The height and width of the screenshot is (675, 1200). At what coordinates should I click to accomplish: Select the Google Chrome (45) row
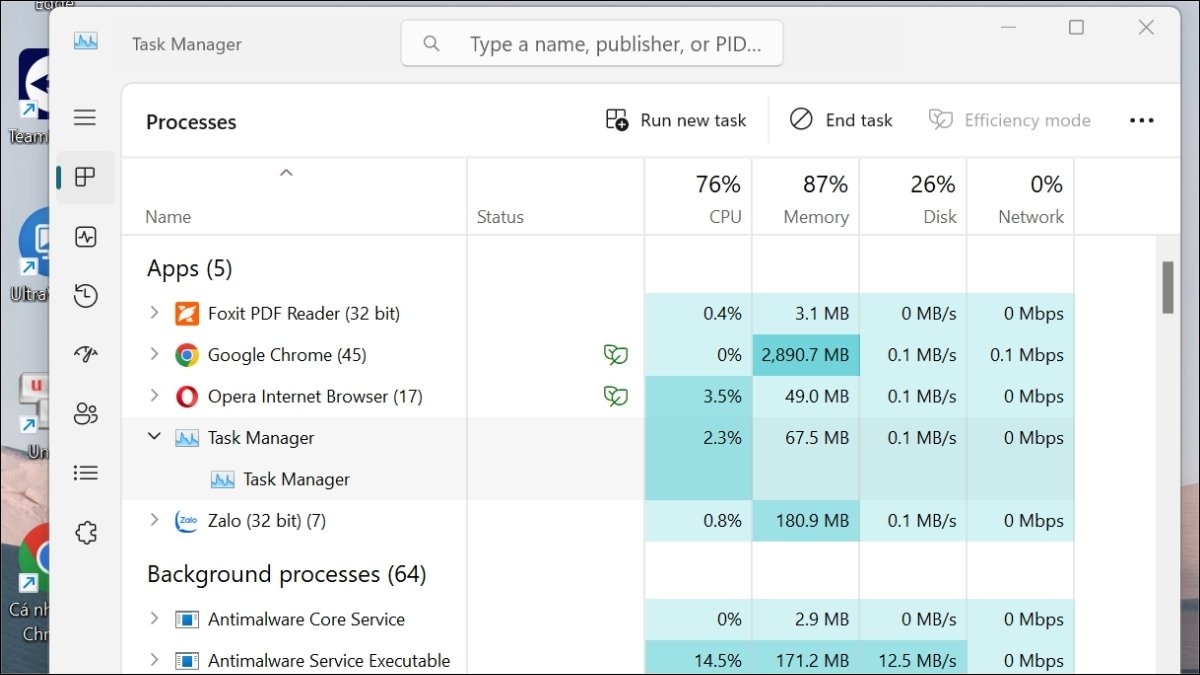(x=598, y=355)
